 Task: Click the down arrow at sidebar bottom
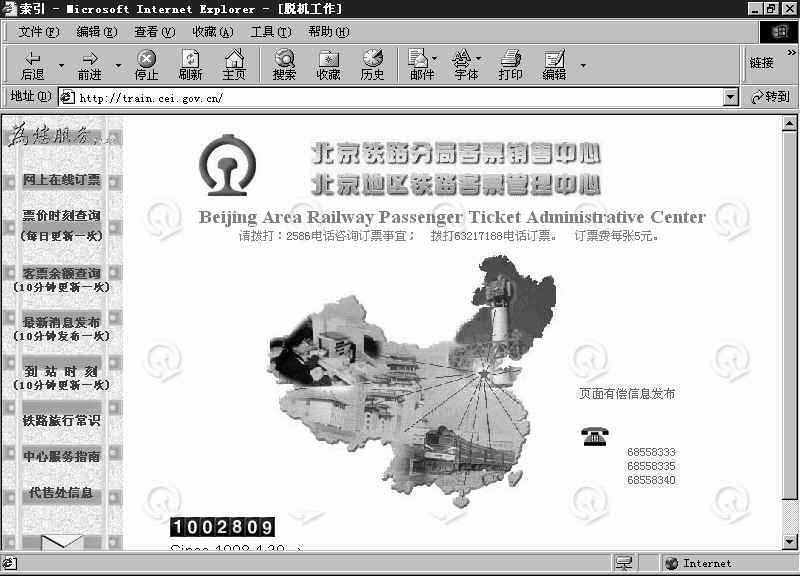click(60, 540)
